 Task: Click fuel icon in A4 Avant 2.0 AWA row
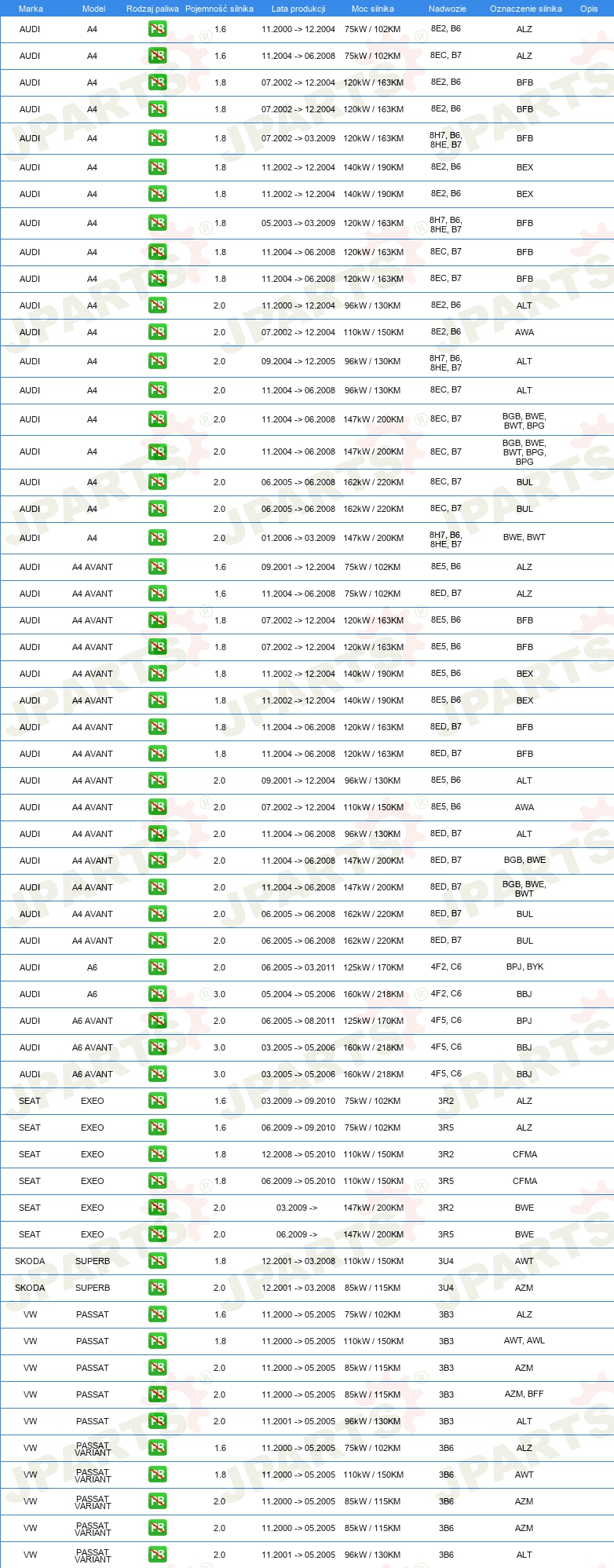tap(157, 807)
